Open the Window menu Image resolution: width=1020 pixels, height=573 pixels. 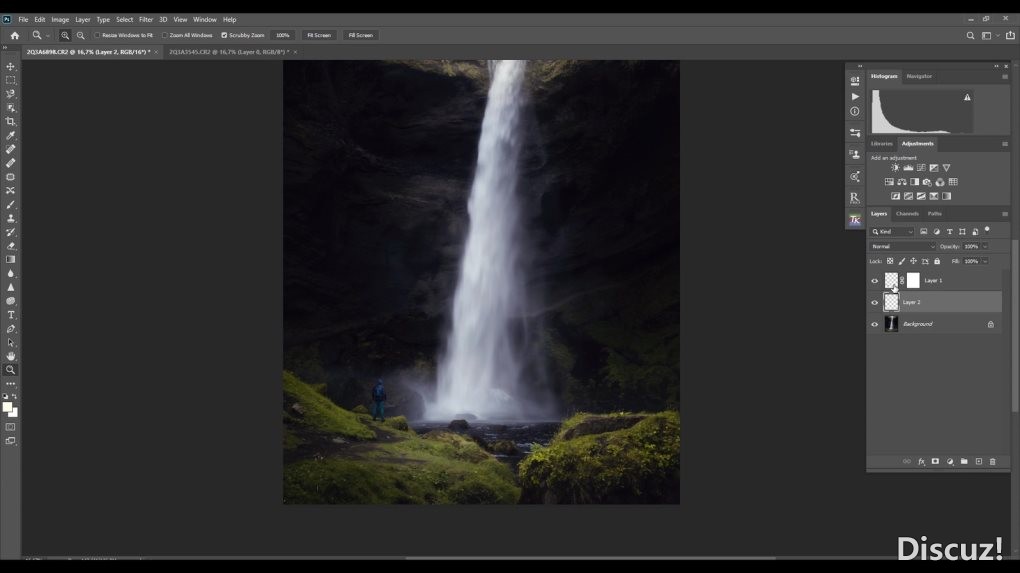coord(204,20)
